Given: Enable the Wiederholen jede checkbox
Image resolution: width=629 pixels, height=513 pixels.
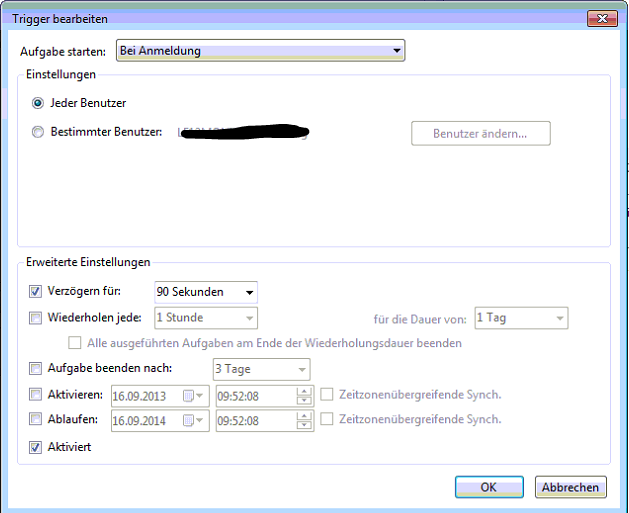Looking at the screenshot, I should coord(37,318).
